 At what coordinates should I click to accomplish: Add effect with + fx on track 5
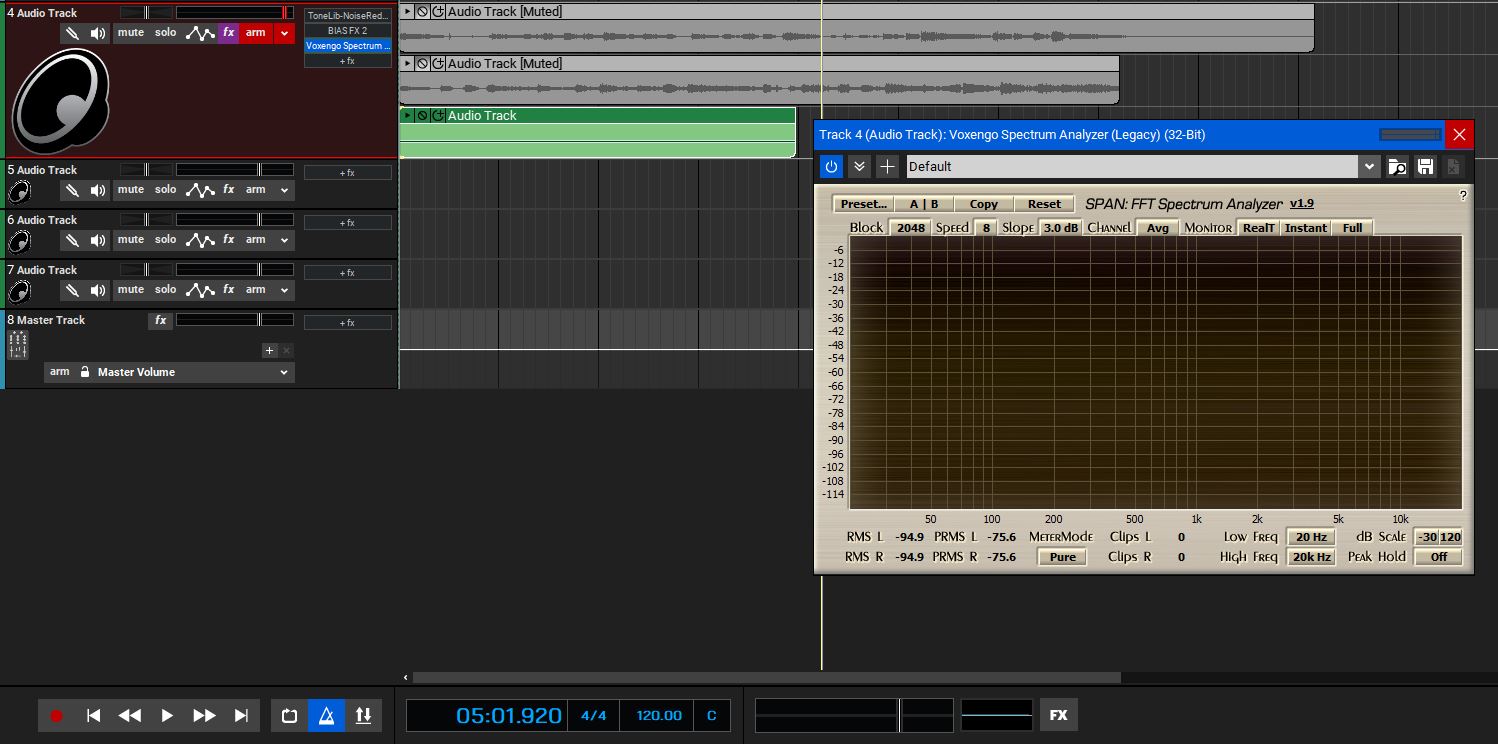coord(348,173)
